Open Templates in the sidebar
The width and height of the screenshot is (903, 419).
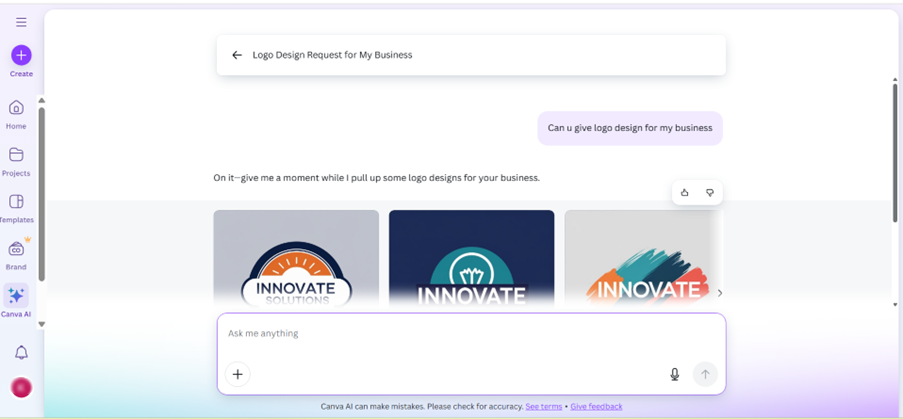[x=16, y=202]
